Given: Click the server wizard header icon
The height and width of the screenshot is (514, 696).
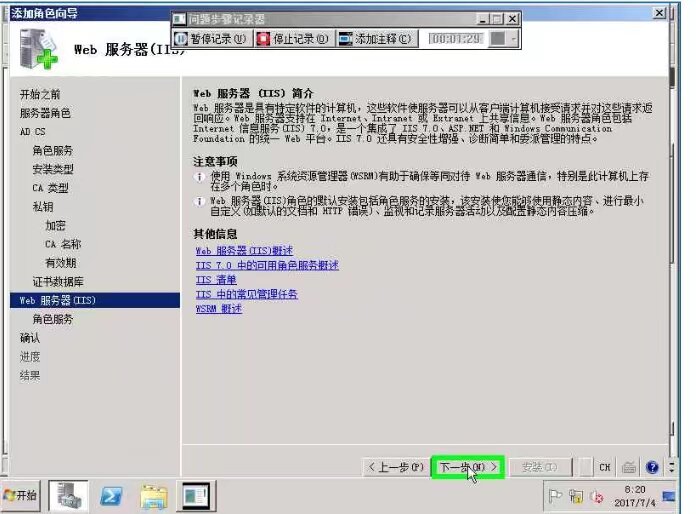Looking at the screenshot, I should [x=39, y=49].
